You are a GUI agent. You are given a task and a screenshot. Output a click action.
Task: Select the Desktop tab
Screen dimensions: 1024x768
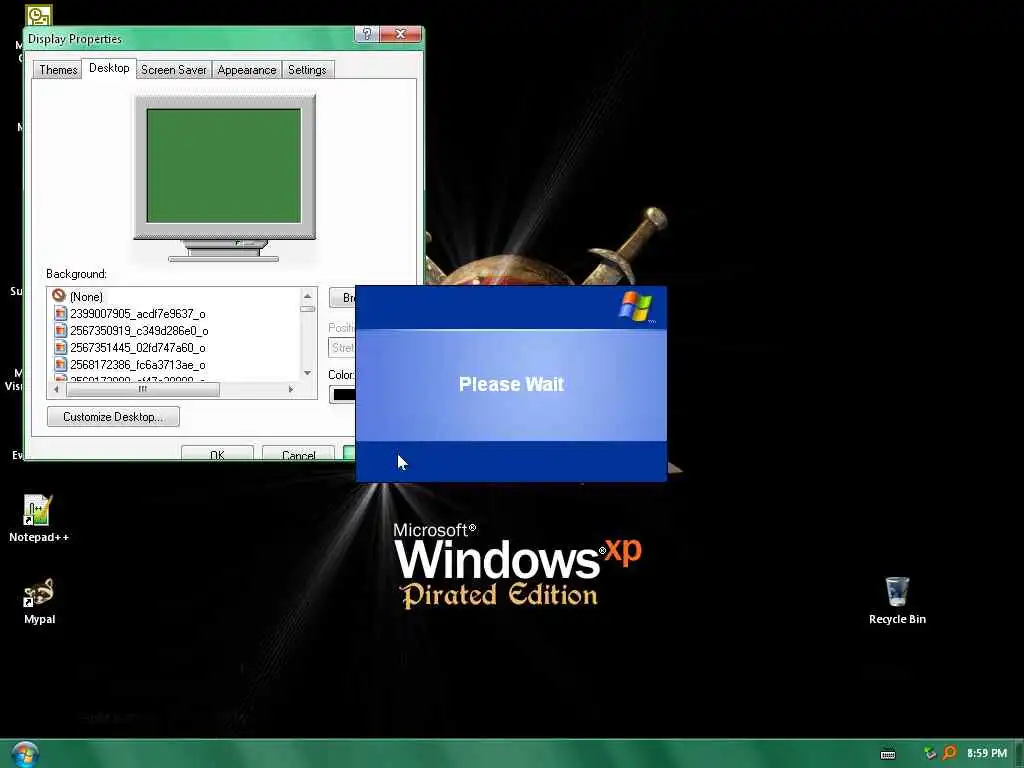(109, 68)
